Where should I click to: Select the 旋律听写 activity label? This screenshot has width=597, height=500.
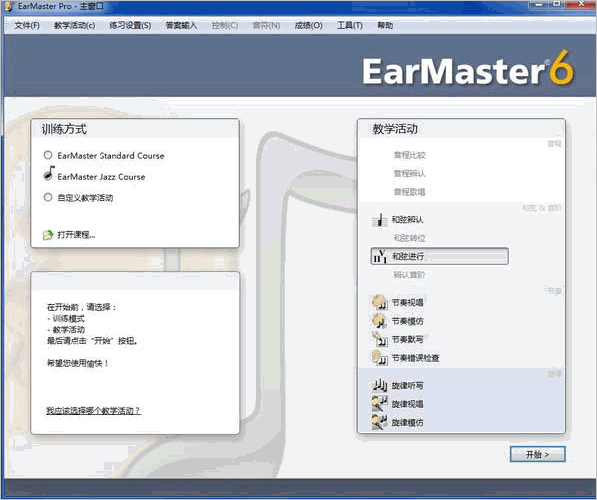pyautogui.click(x=407, y=386)
